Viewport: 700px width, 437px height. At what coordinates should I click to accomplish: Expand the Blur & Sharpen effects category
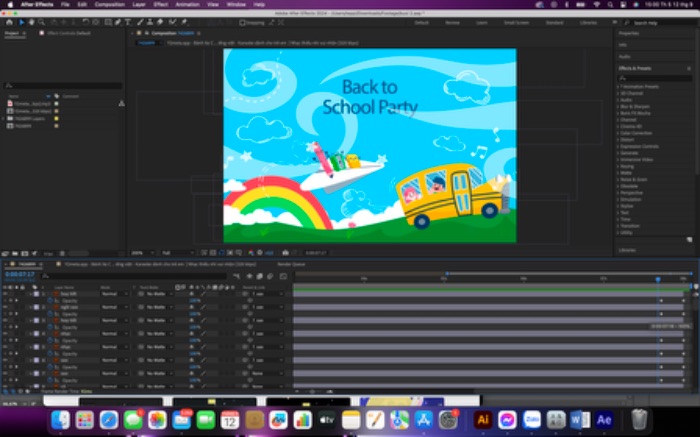[618, 106]
